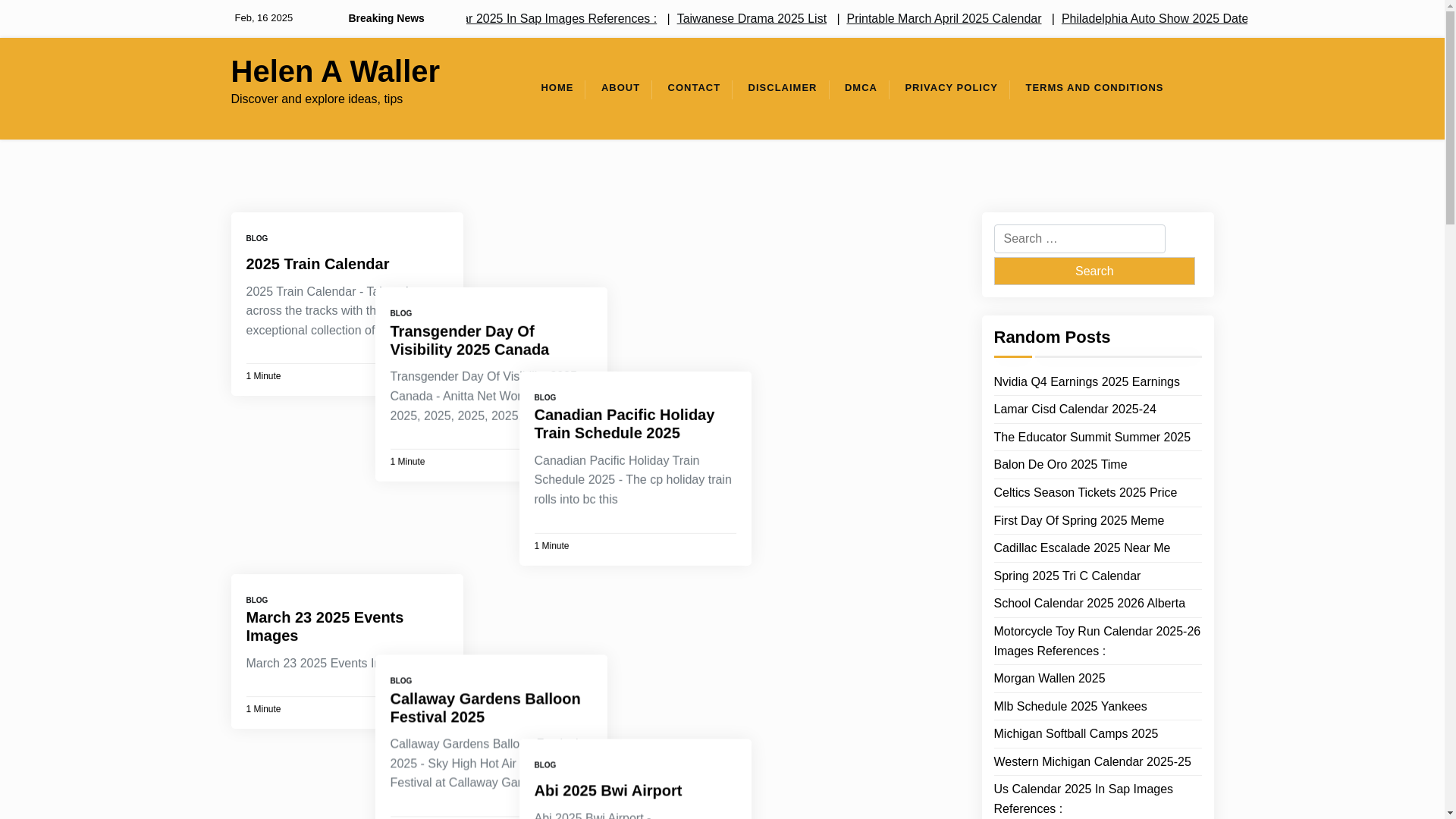Open School Calendar 2025 2026 Alberta link
The image size is (1456, 819).
1089,604
